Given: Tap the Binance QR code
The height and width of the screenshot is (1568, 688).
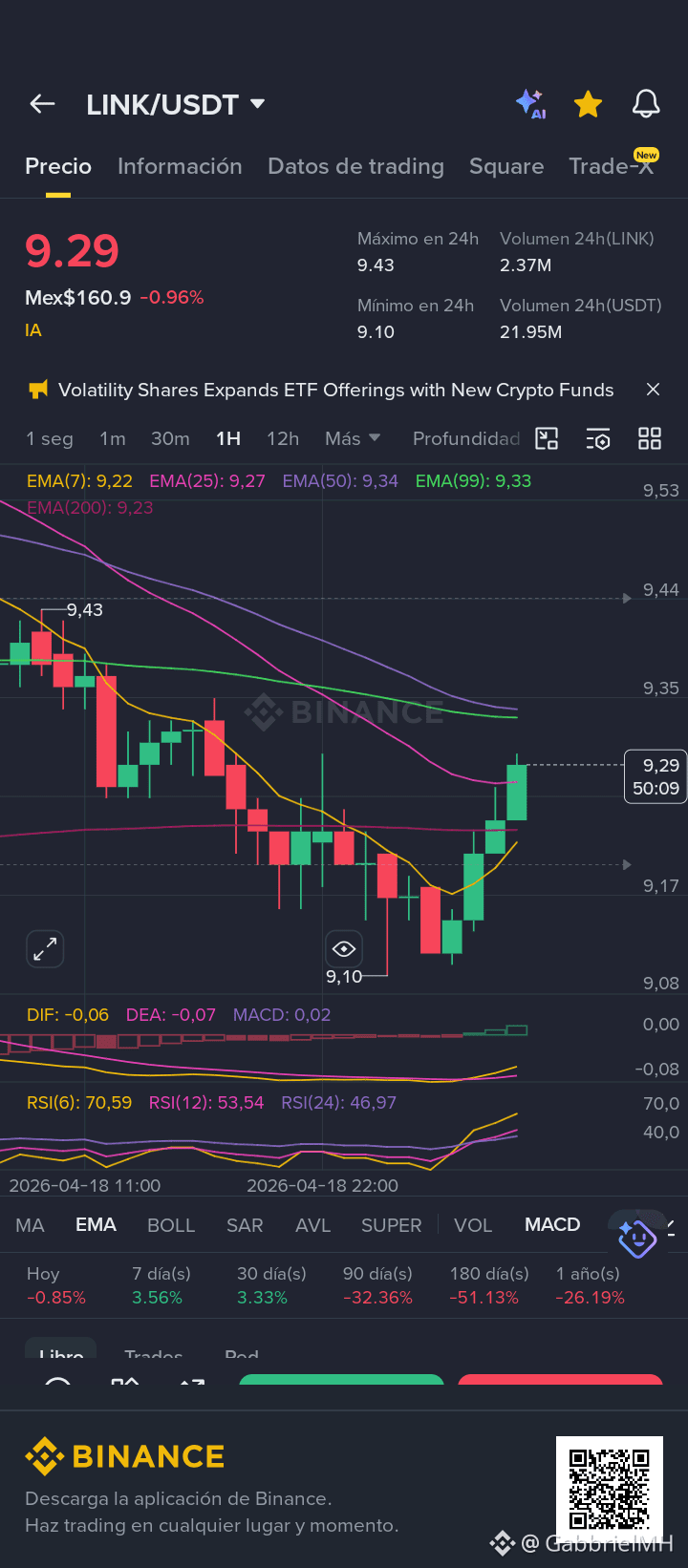Looking at the screenshot, I should coord(610,1488).
